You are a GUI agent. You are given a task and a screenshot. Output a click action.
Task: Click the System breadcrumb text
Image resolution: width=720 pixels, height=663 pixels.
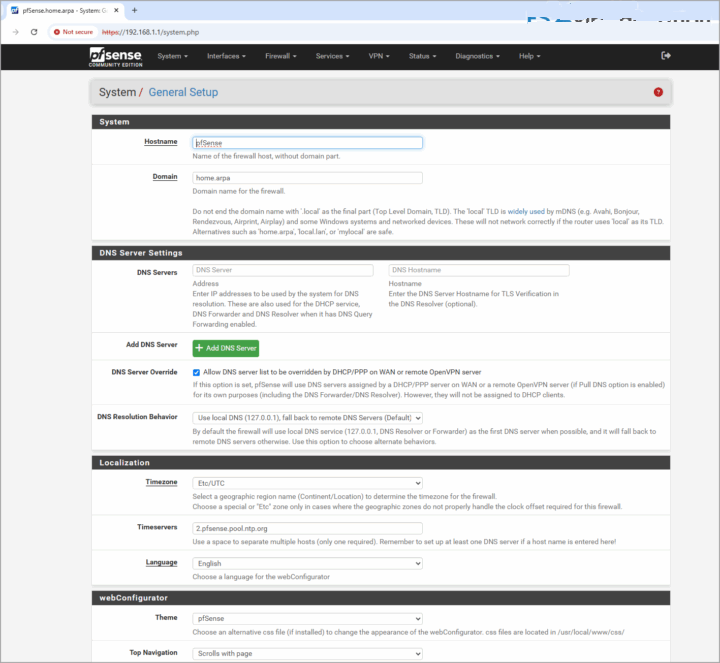(118, 92)
